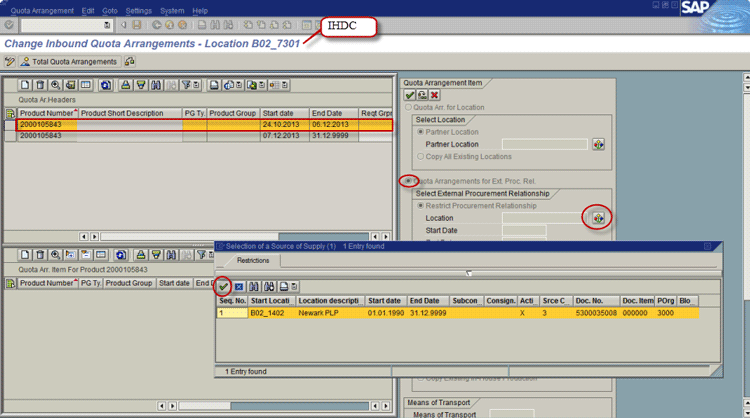Create new entry in Quota Arr. Item toolbar

pos(25,255)
